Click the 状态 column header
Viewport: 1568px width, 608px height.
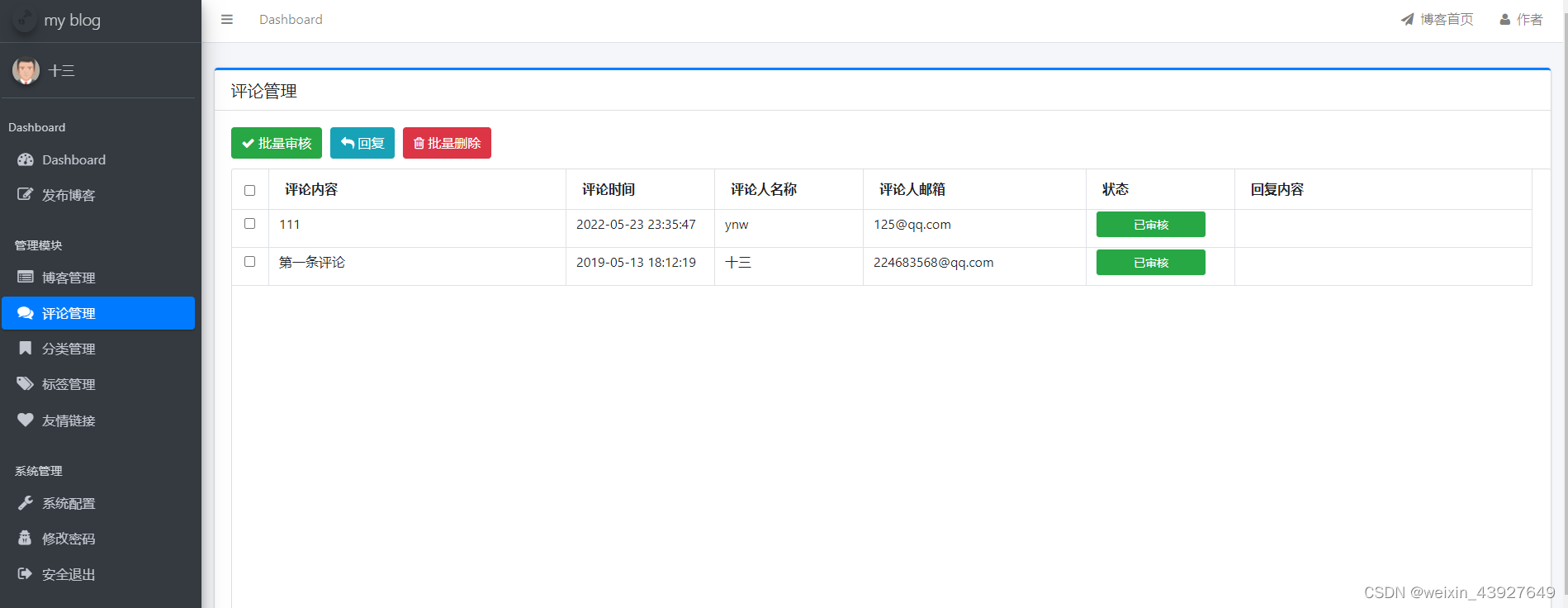[x=1116, y=189]
